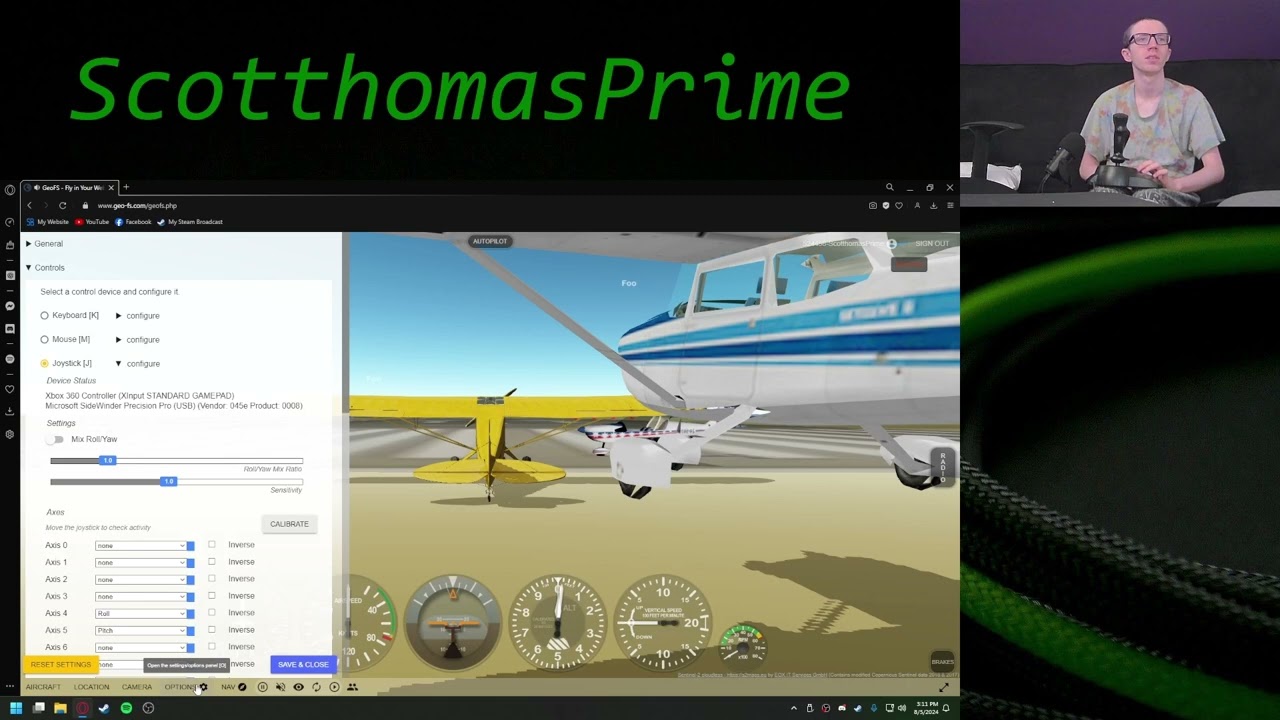Image resolution: width=1280 pixels, height=720 pixels.
Task: Check Inverse for Axis 4
Action: pyautogui.click(x=212, y=613)
